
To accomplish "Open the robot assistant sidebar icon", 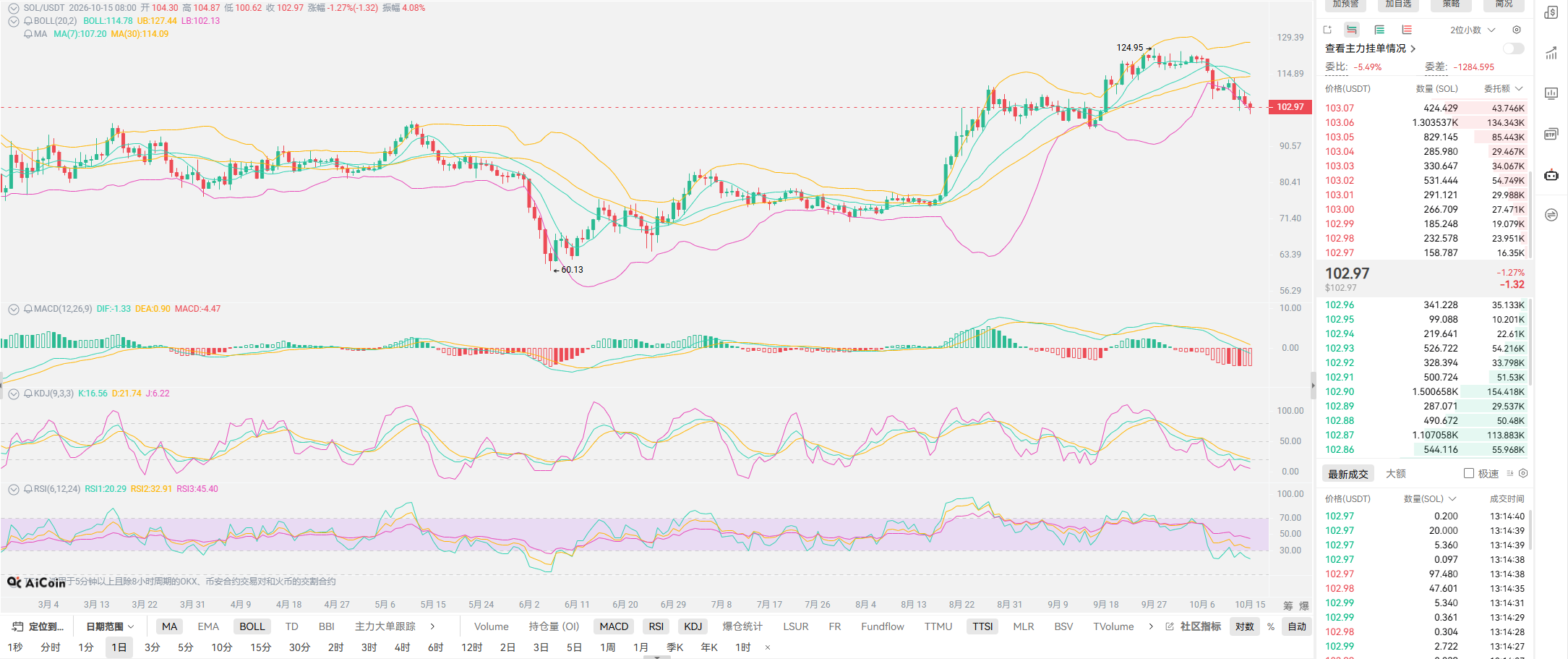I will click(x=1551, y=174).
